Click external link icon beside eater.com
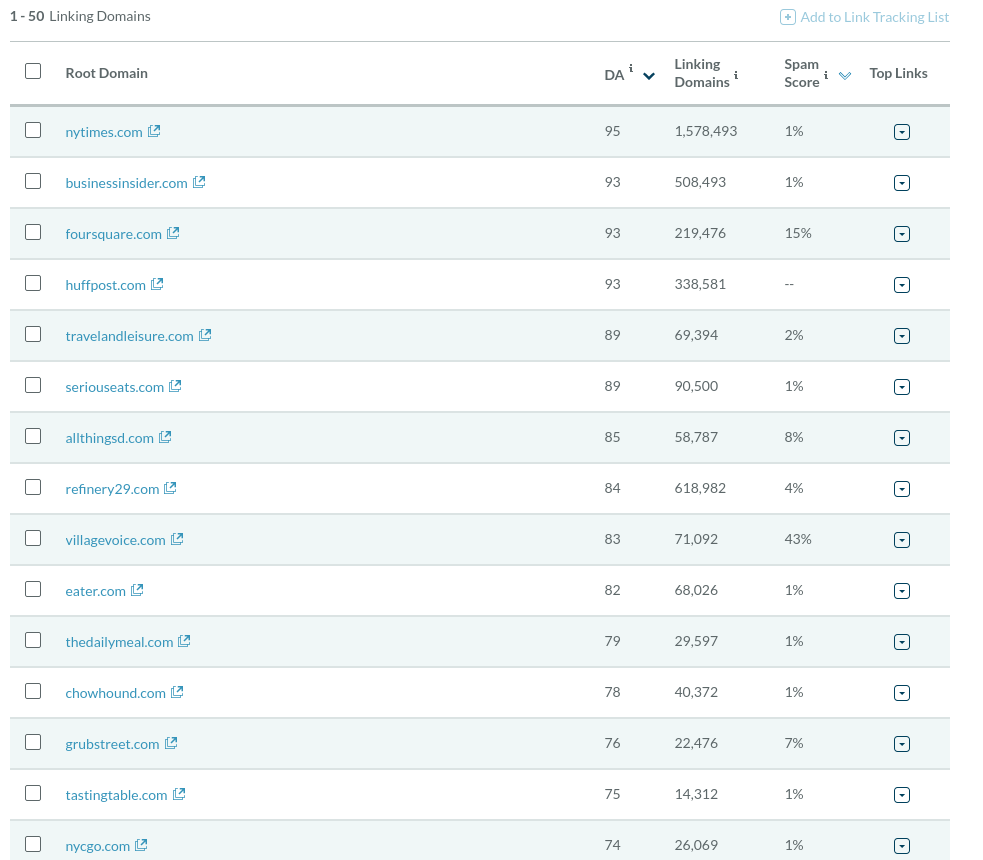This screenshot has height=860, width=983. (137, 590)
